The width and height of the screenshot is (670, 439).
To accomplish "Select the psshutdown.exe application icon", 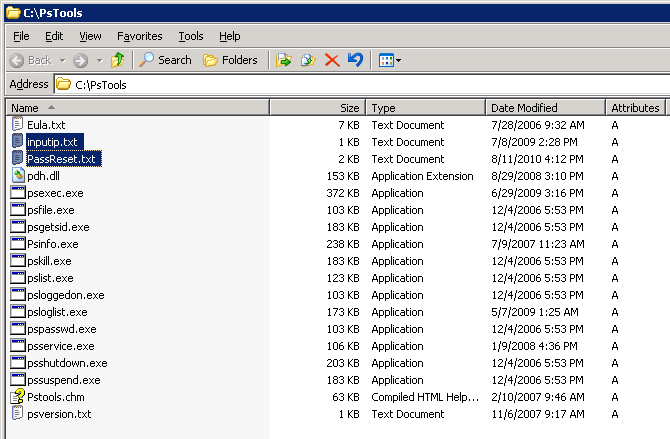I will click(x=18, y=362).
